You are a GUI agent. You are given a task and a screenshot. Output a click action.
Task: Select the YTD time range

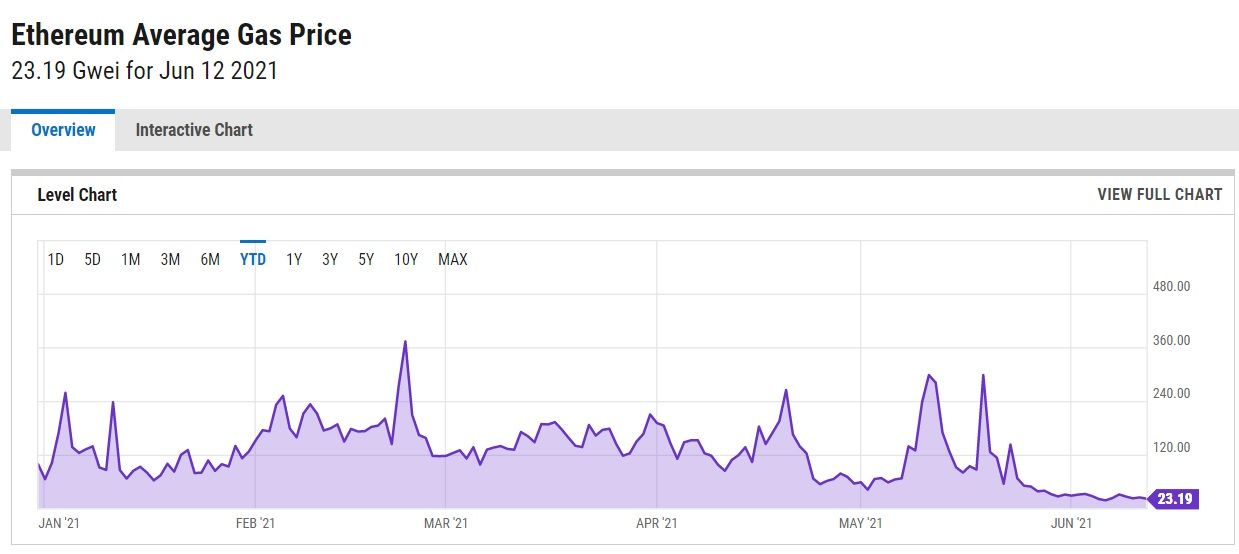point(253,259)
